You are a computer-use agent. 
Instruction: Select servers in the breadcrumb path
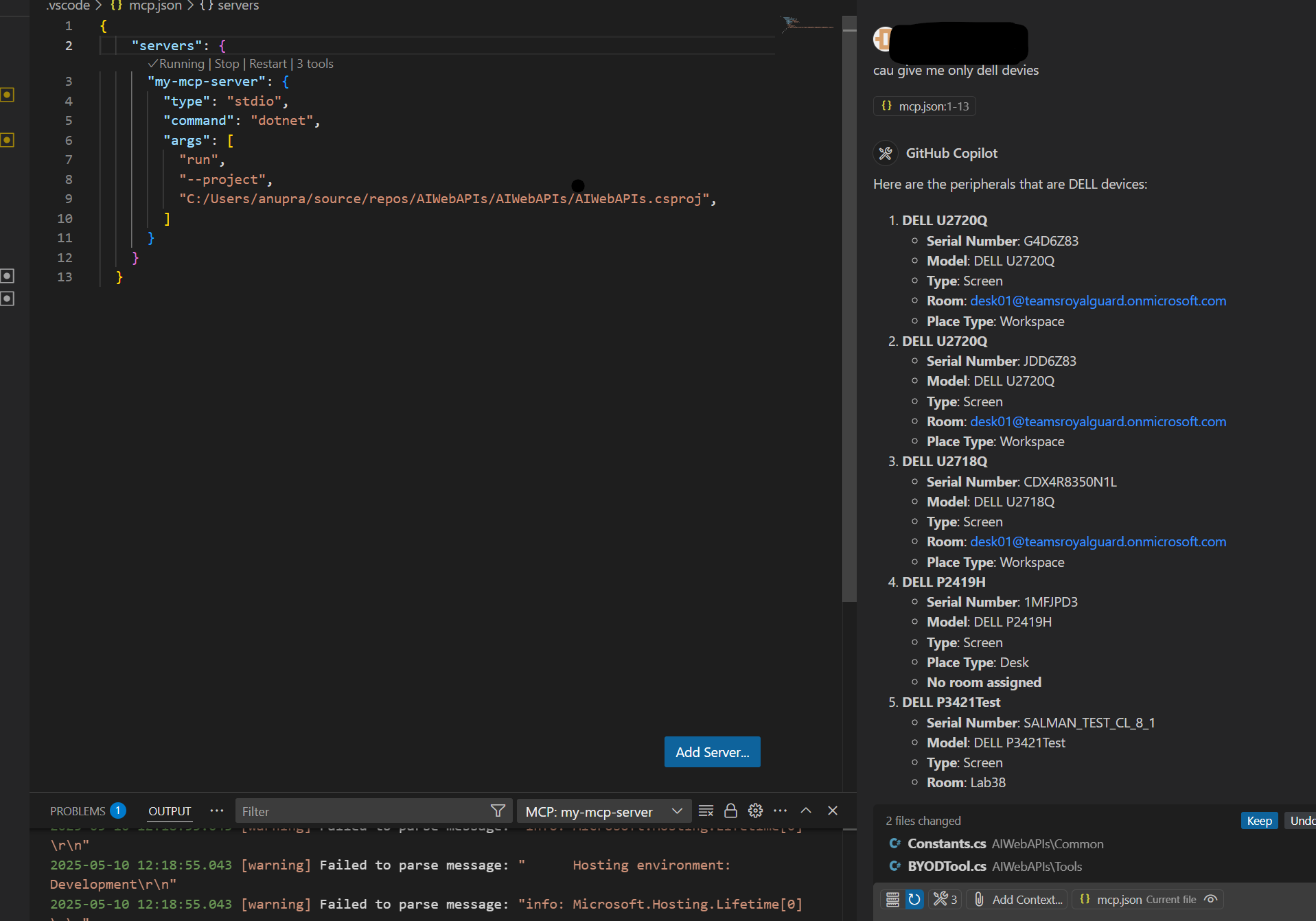pos(238,5)
